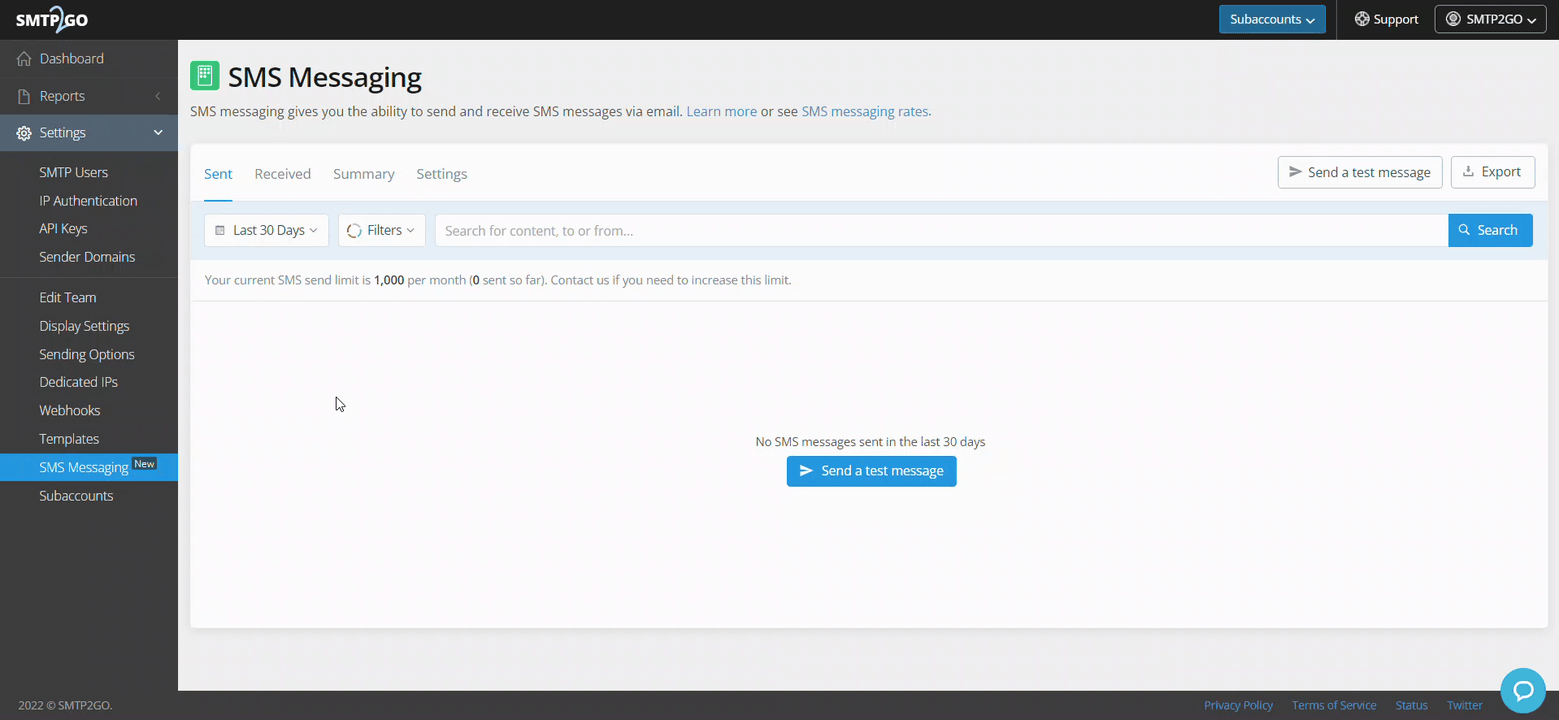1559x720 pixels.
Task: Click the search content input field
Action: [x=941, y=230]
